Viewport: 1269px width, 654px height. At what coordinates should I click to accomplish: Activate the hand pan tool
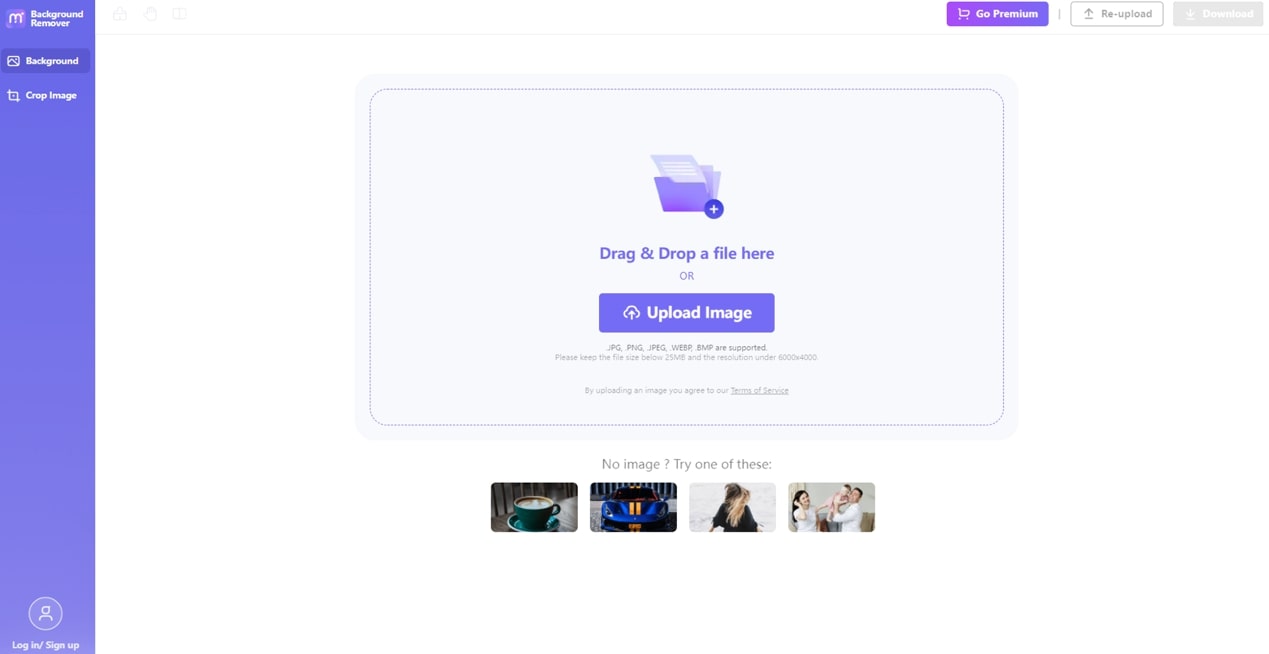[x=150, y=14]
